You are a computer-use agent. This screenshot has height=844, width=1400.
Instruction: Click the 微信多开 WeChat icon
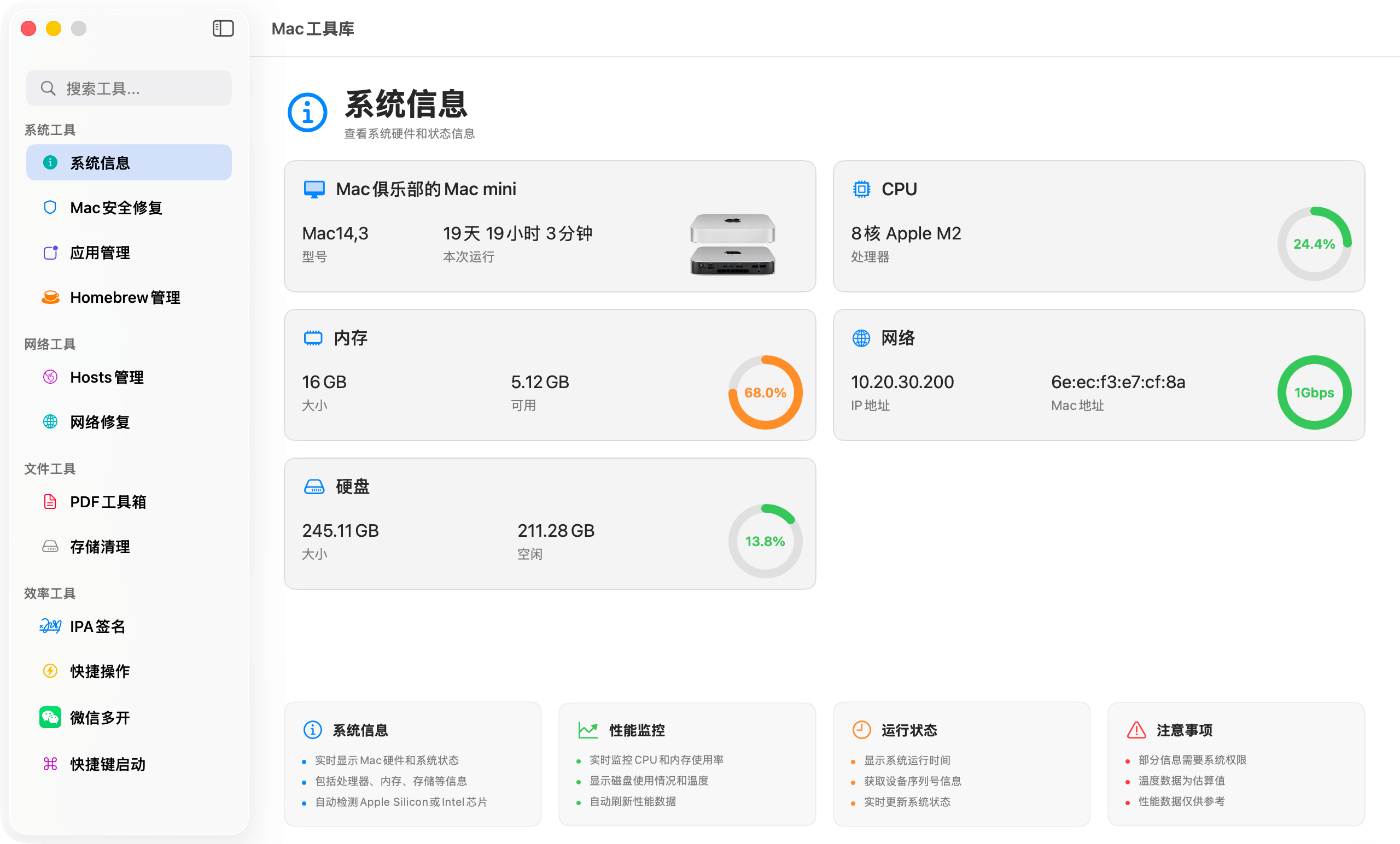(x=50, y=717)
